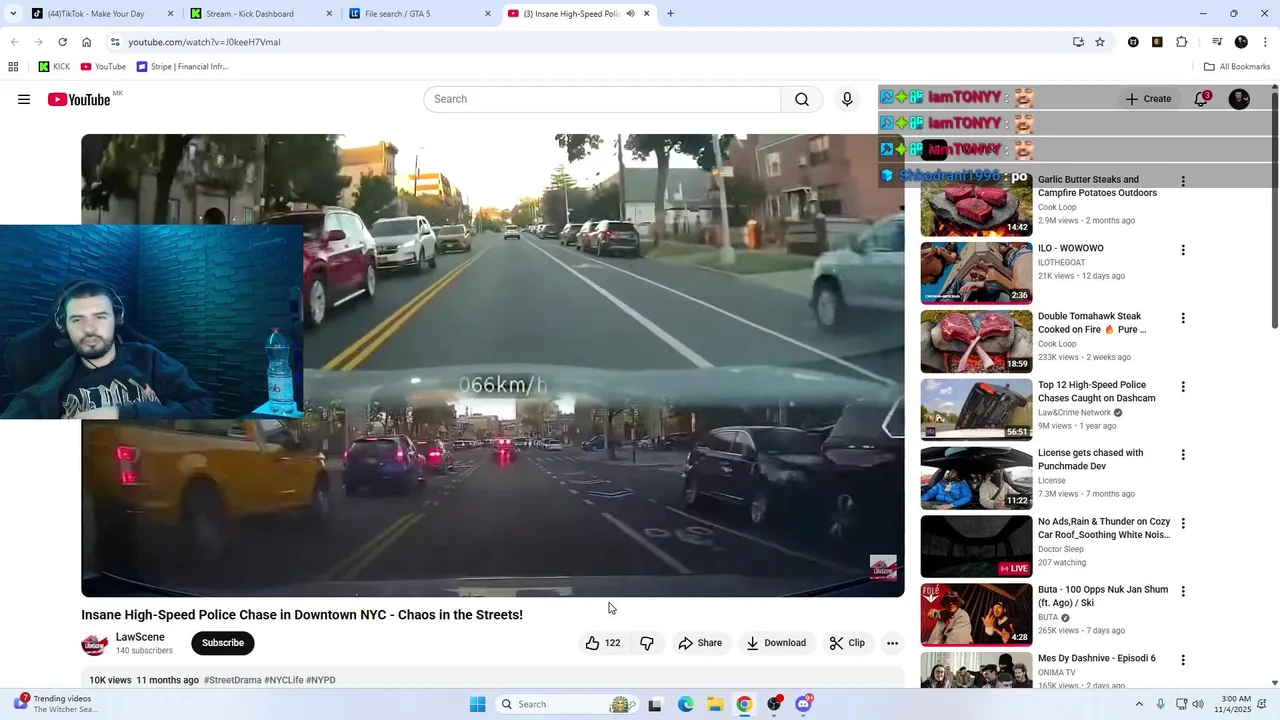Share this video
This screenshot has width=1280, height=720.
coord(700,643)
